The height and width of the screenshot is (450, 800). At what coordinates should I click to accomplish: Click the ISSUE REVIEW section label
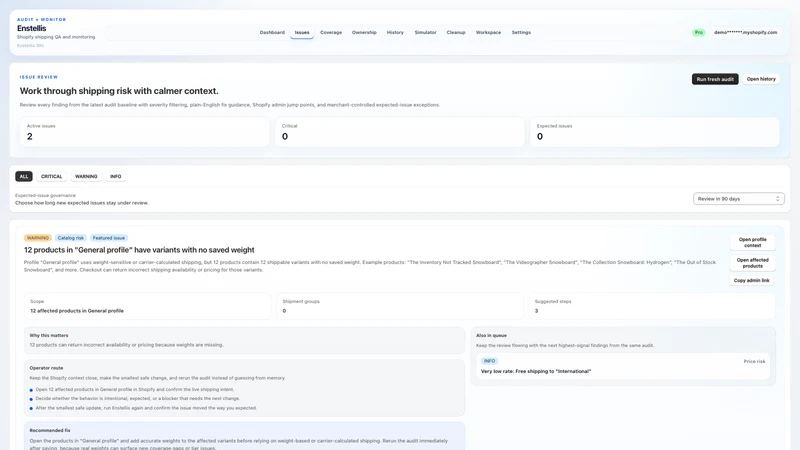tap(39, 77)
